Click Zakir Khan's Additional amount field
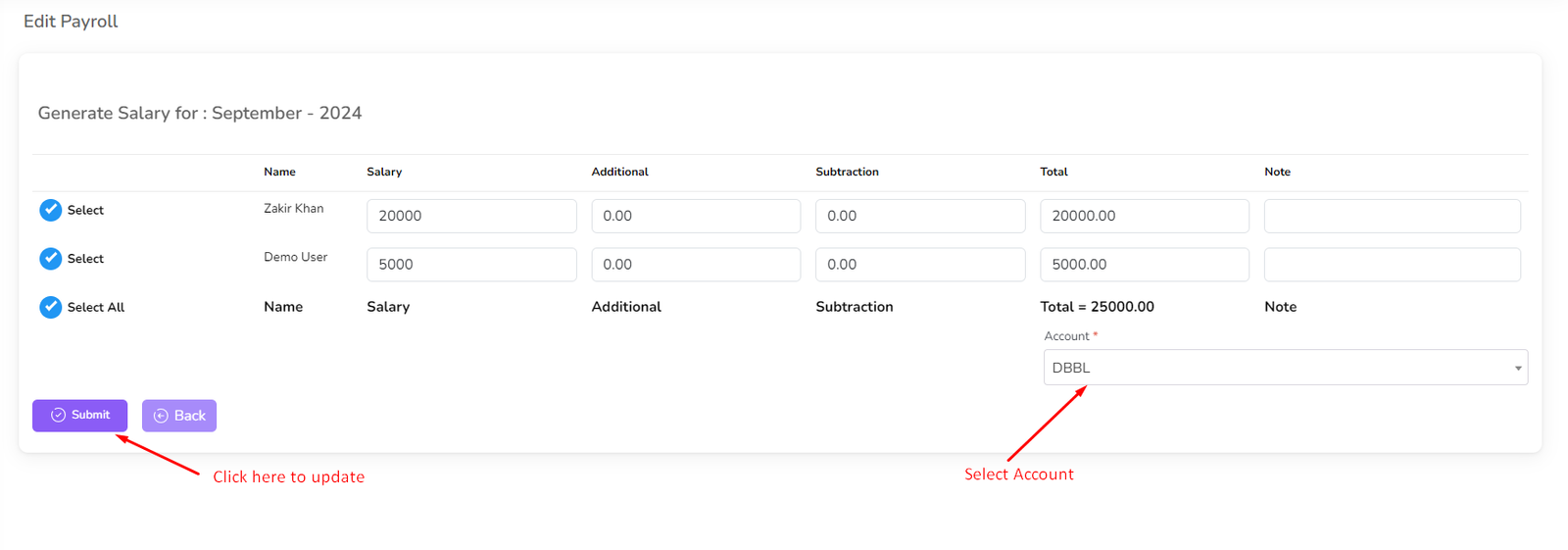The width and height of the screenshot is (1568, 550). (x=696, y=216)
